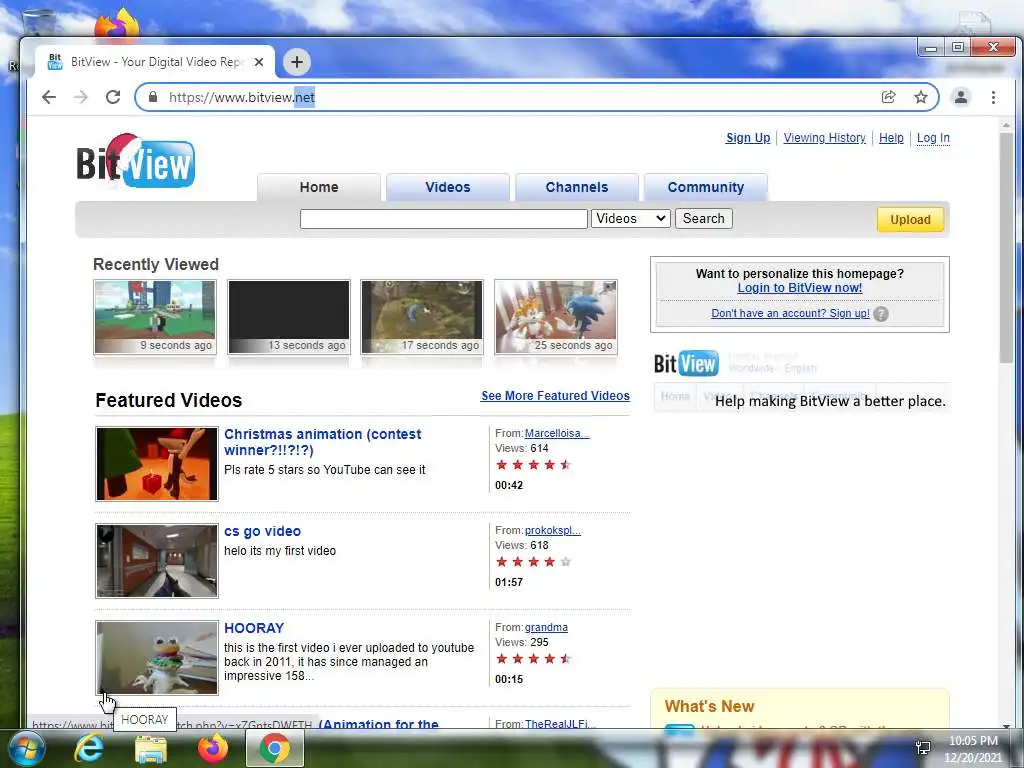Open the Videos search category dropdown
Screen dimensions: 1024x768
pyautogui.click(x=631, y=219)
